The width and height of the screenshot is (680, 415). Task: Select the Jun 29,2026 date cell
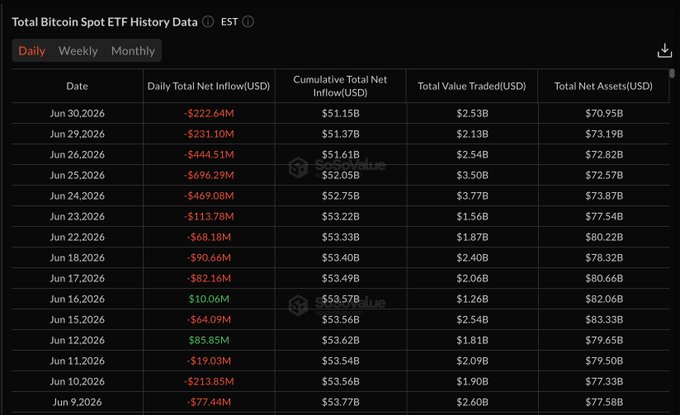pyautogui.click(x=77, y=134)
